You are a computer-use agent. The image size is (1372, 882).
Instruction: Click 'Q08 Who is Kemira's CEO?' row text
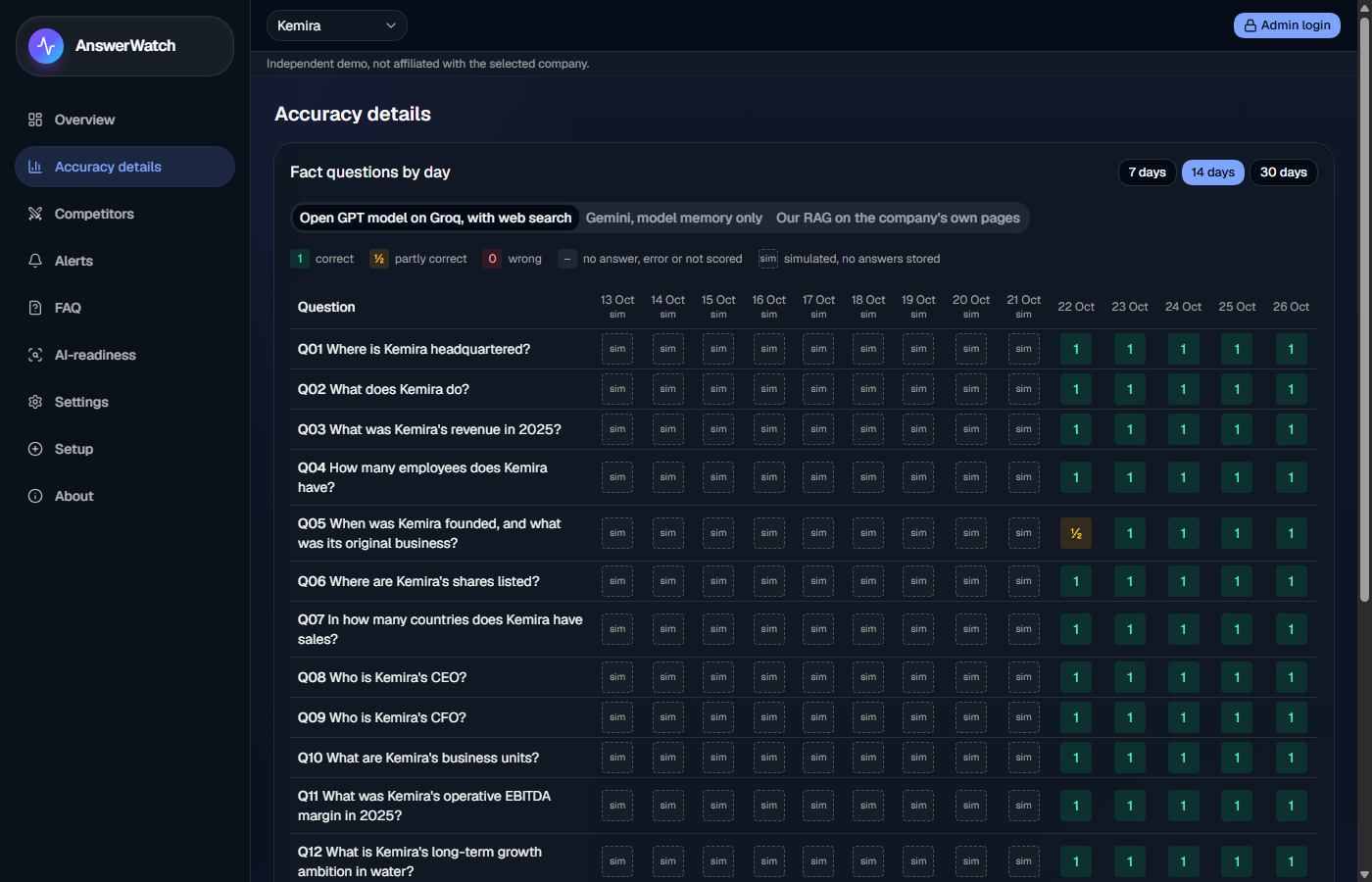coord(382,677)
